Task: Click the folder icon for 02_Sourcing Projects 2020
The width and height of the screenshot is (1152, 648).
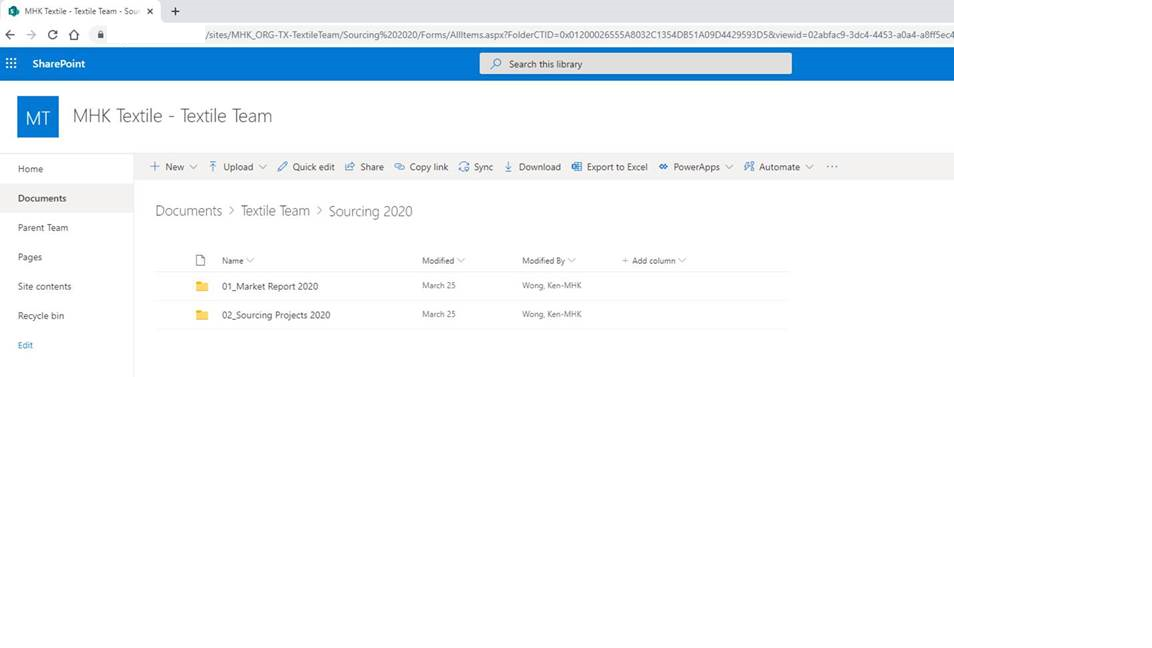Action: coord(203,314)
